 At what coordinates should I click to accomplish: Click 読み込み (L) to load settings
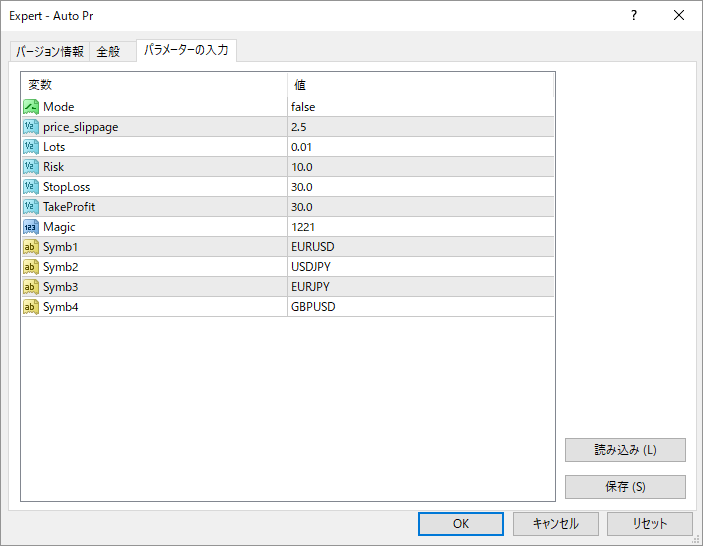pos(625,450)
